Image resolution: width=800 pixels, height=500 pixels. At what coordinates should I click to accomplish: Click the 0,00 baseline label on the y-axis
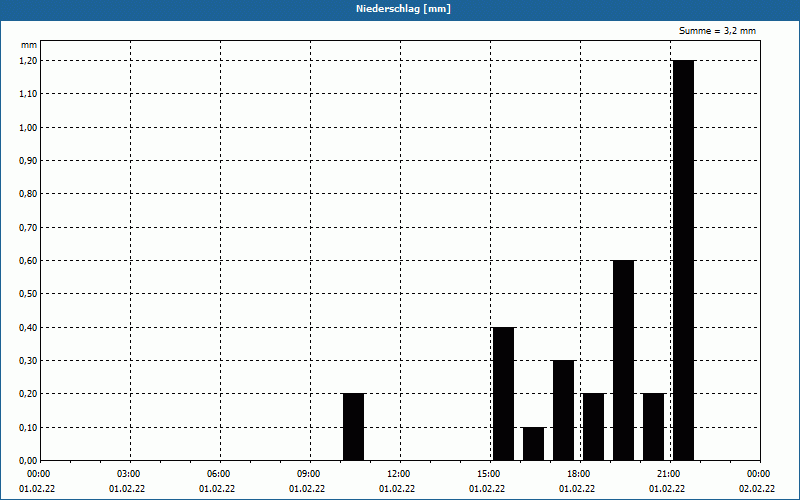click(27, 461)
